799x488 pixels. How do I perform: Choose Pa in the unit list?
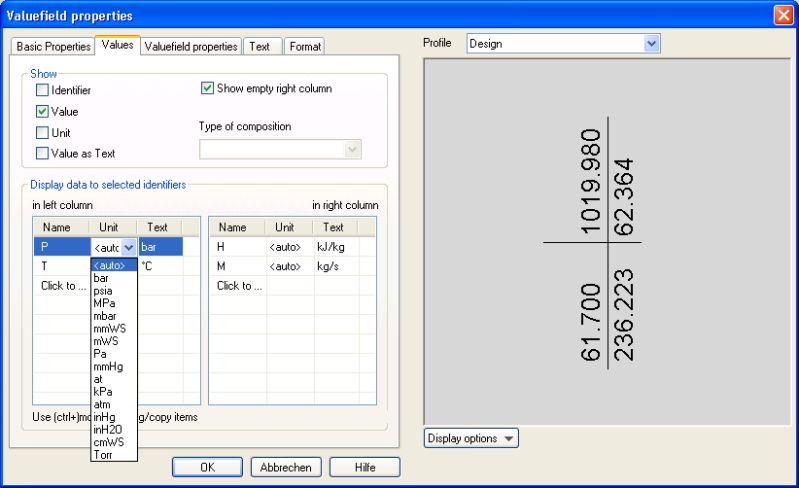pyautogui.click(x=114, y=354)
